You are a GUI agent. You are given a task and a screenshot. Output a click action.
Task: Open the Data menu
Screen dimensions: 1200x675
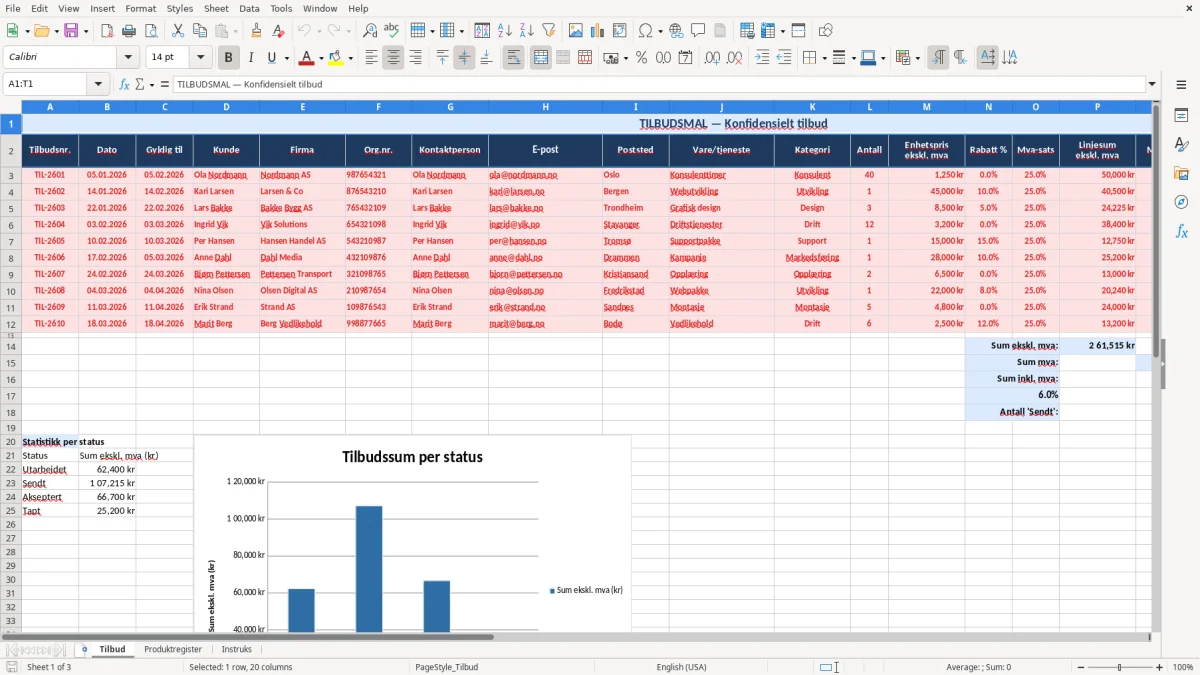coord(249,8)
